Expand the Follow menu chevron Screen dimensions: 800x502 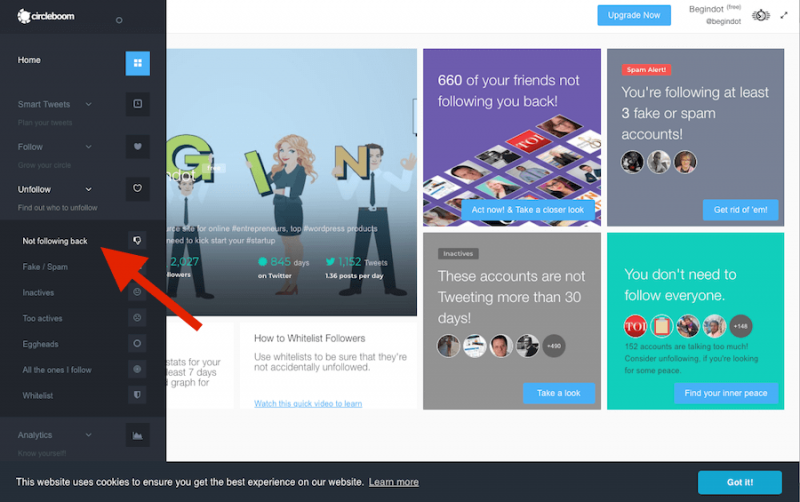(x=89, y=147)
